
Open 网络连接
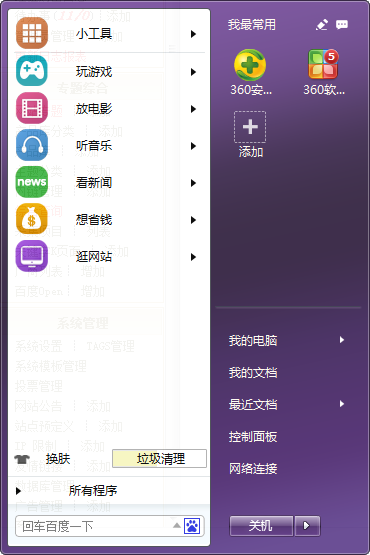(x=253, y=469)
